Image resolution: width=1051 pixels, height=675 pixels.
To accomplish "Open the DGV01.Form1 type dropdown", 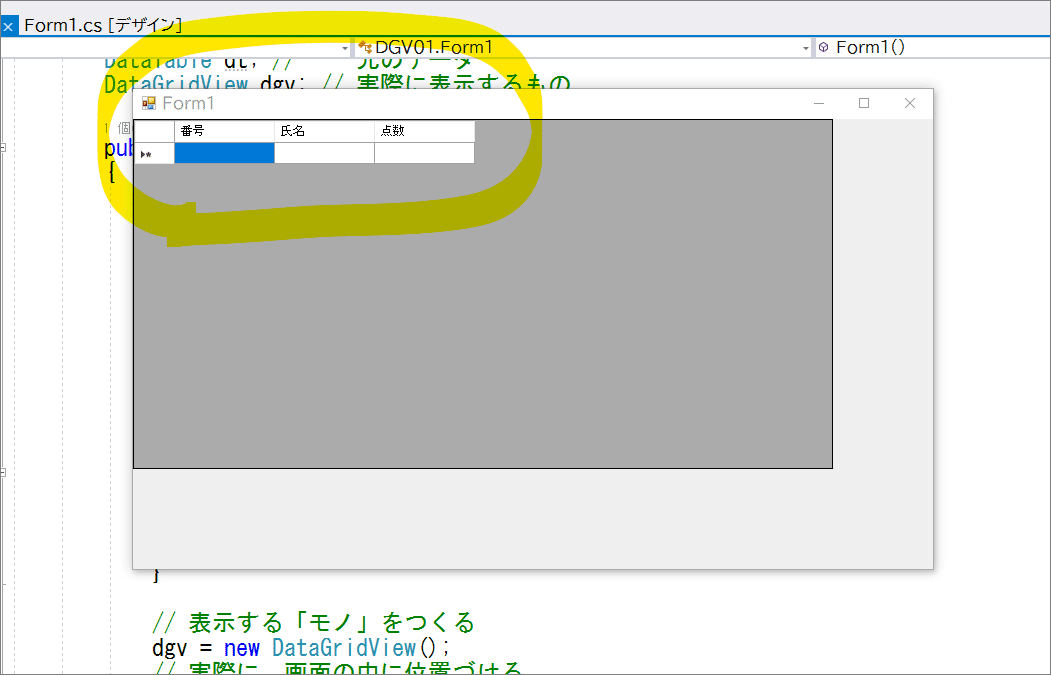I will coord(806,46).
